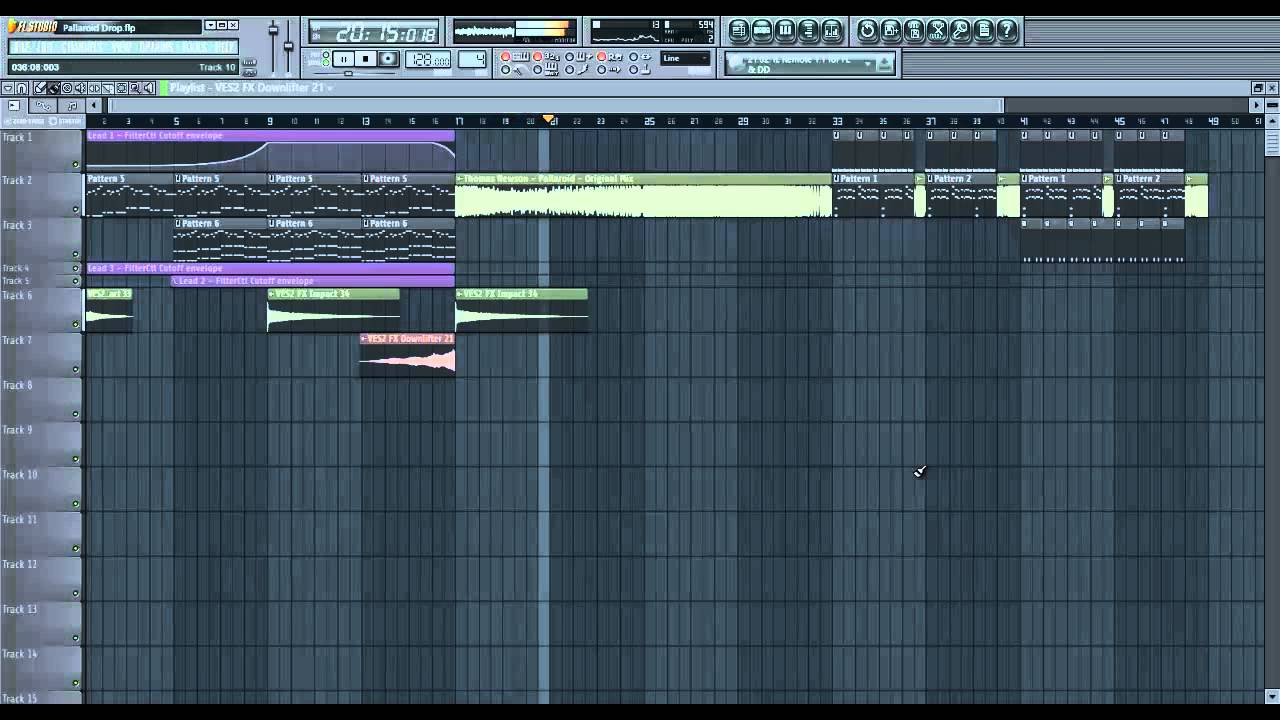Click the Playback speaker tool in Playlist
1280x720 pixels.
149,89
